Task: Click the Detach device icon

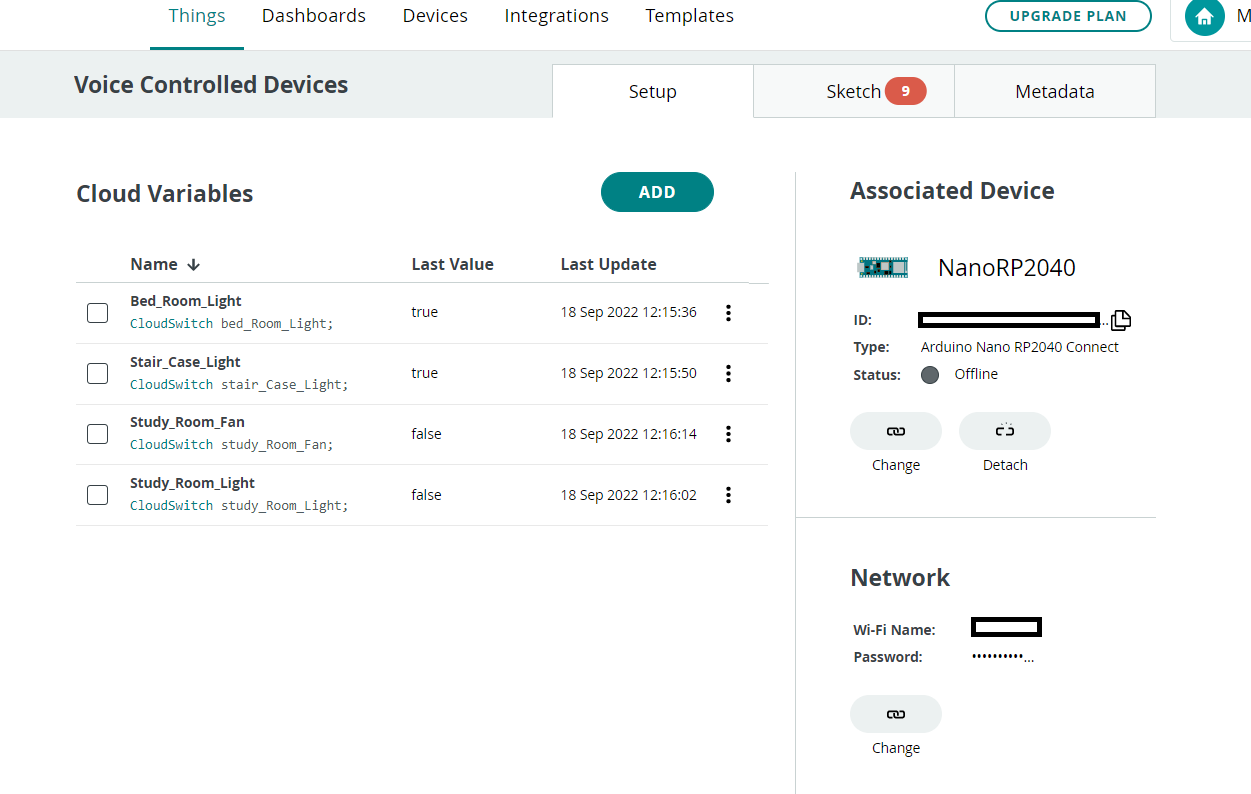Action: click(x=1004, y=430)
